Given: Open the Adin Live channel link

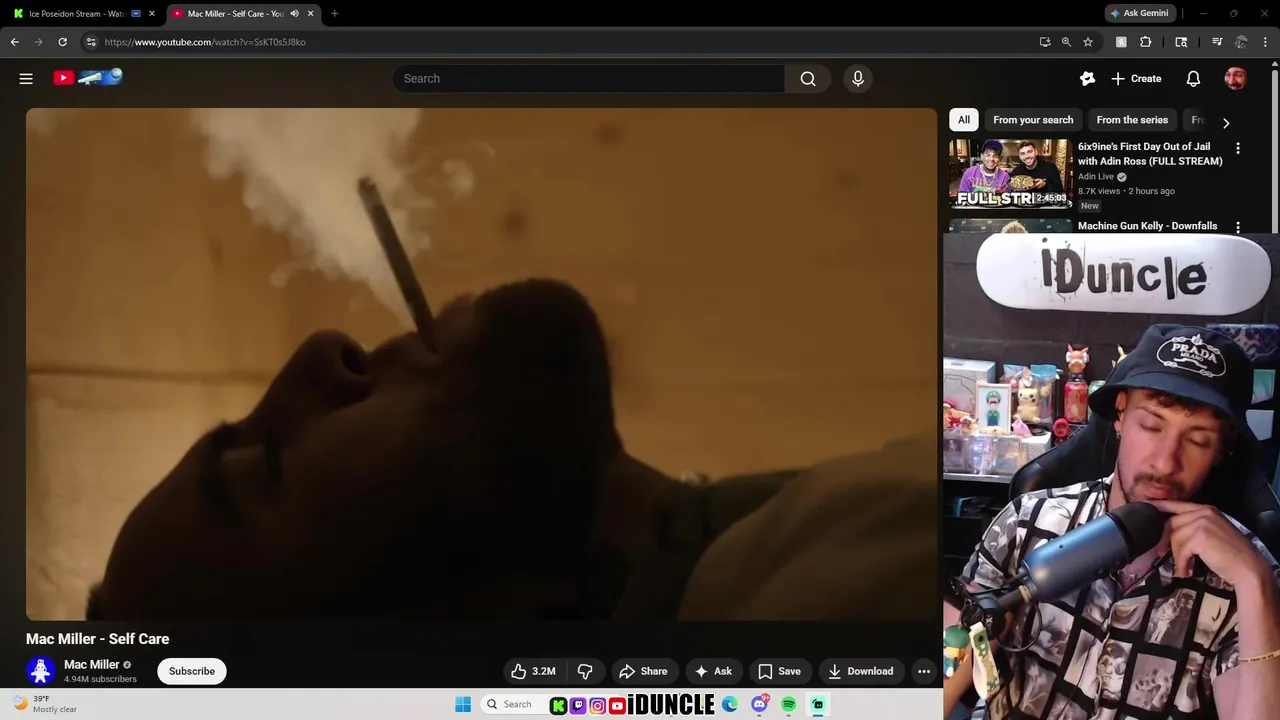Looking at the screenshot, I should pos(1096,177).
